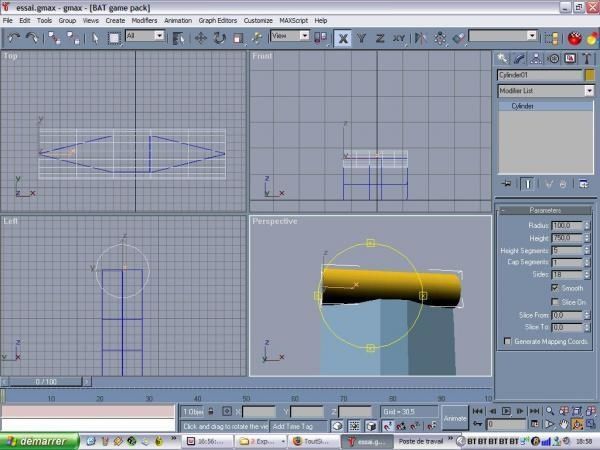The width and height of the screenshot is (600, 450).
Task: Click the Array tool icon
Action: (x=440, y=38)
